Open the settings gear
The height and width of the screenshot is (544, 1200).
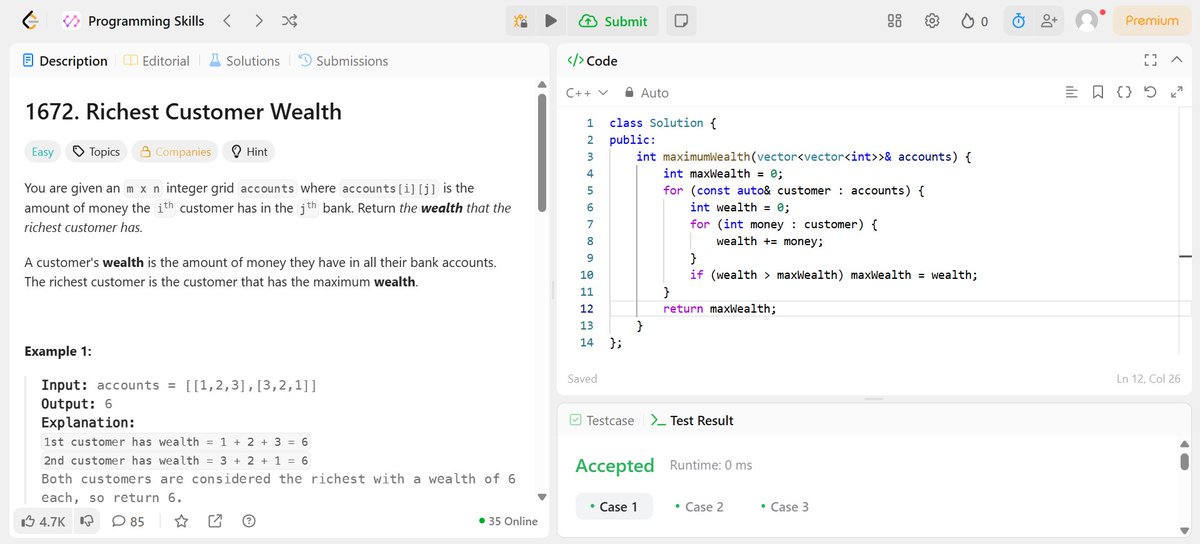click(932, 21)
